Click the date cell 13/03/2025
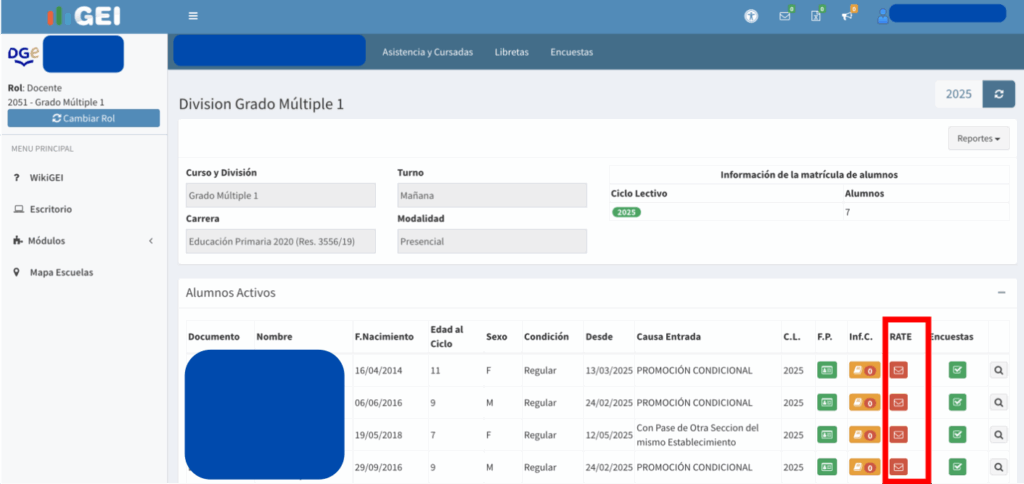This screenshot has height=484, width=1024. point(609,371)
